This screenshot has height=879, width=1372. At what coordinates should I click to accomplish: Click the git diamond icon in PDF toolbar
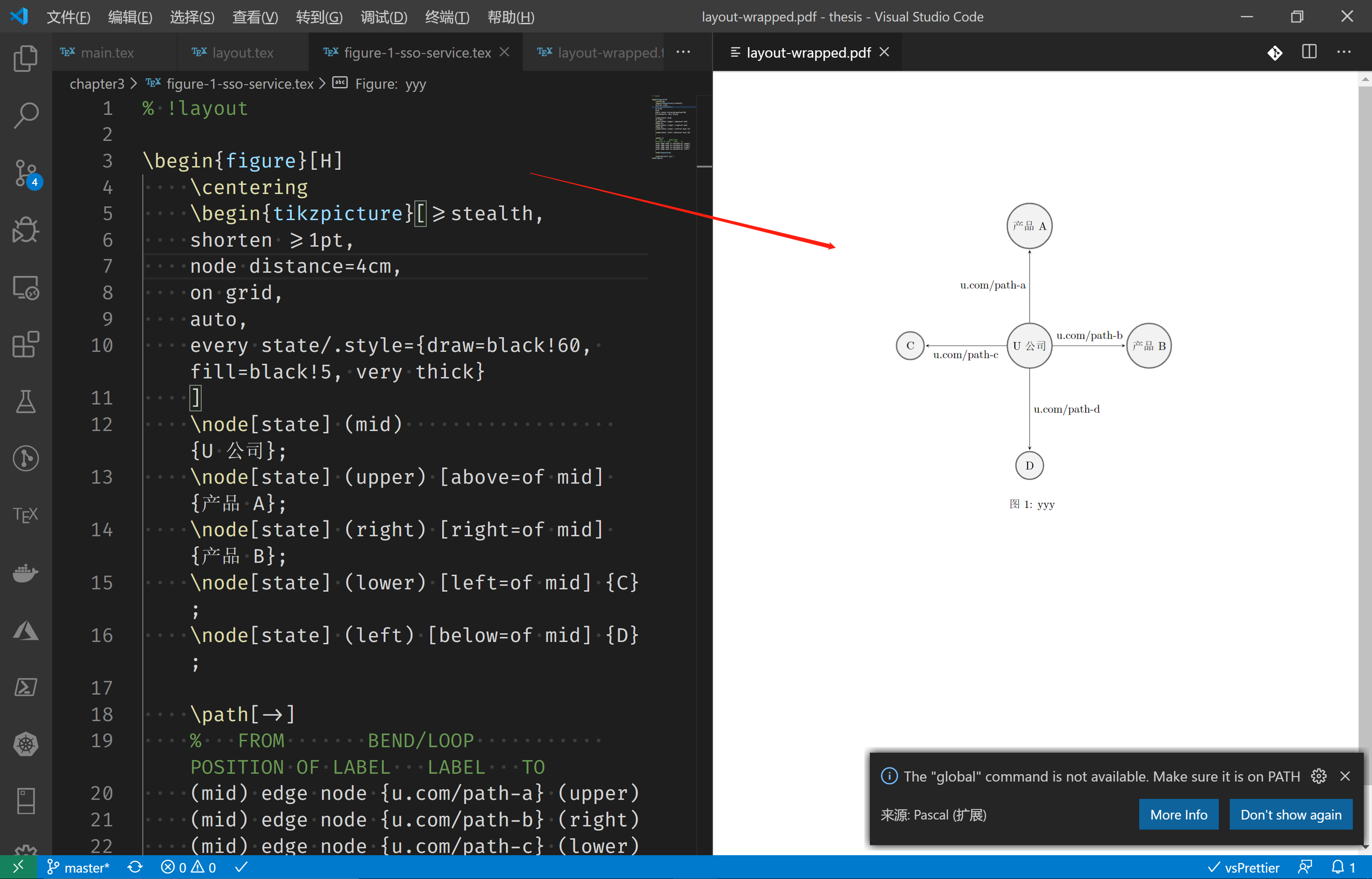1275,53
